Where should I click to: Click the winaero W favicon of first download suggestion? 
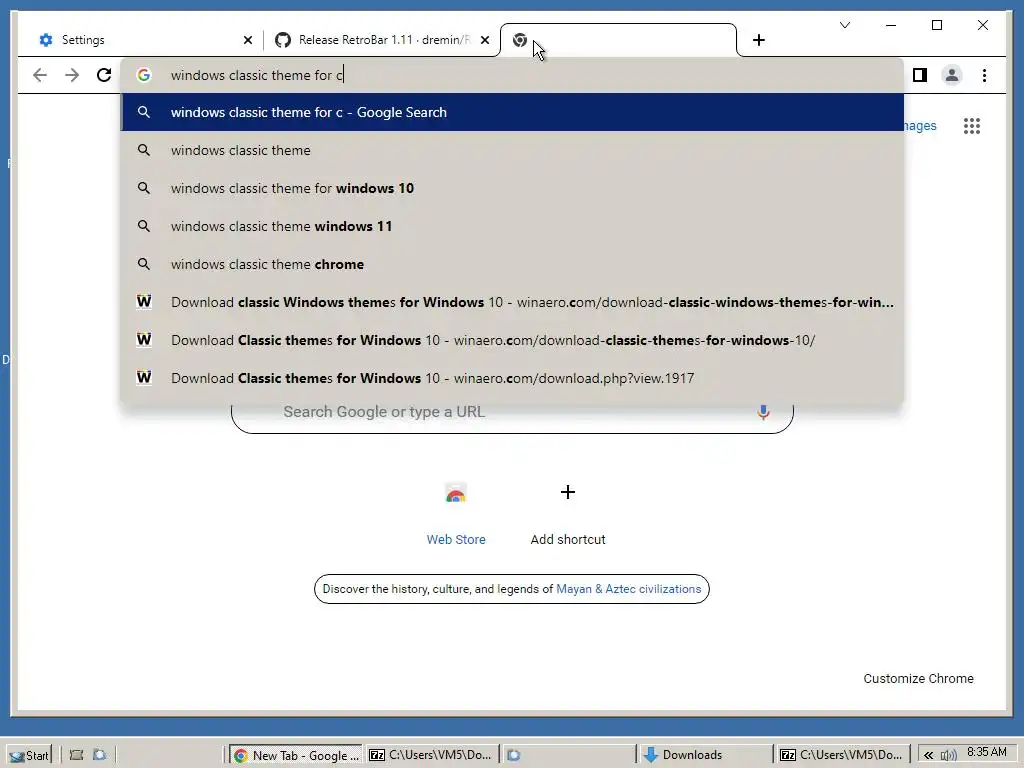[x=144, y=302]
